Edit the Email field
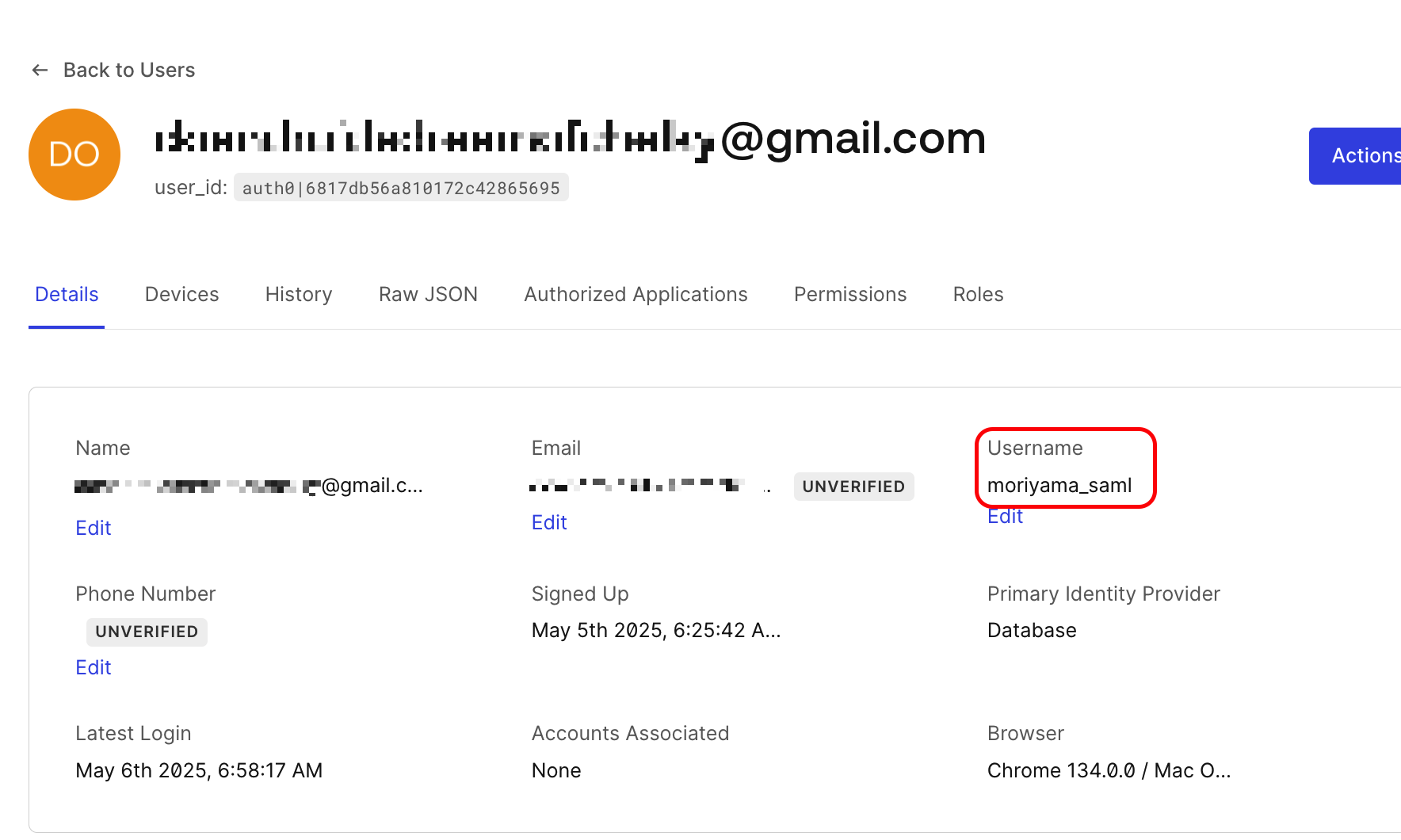The height and width of the screenshot is (840, 1401). click(549, 523)
